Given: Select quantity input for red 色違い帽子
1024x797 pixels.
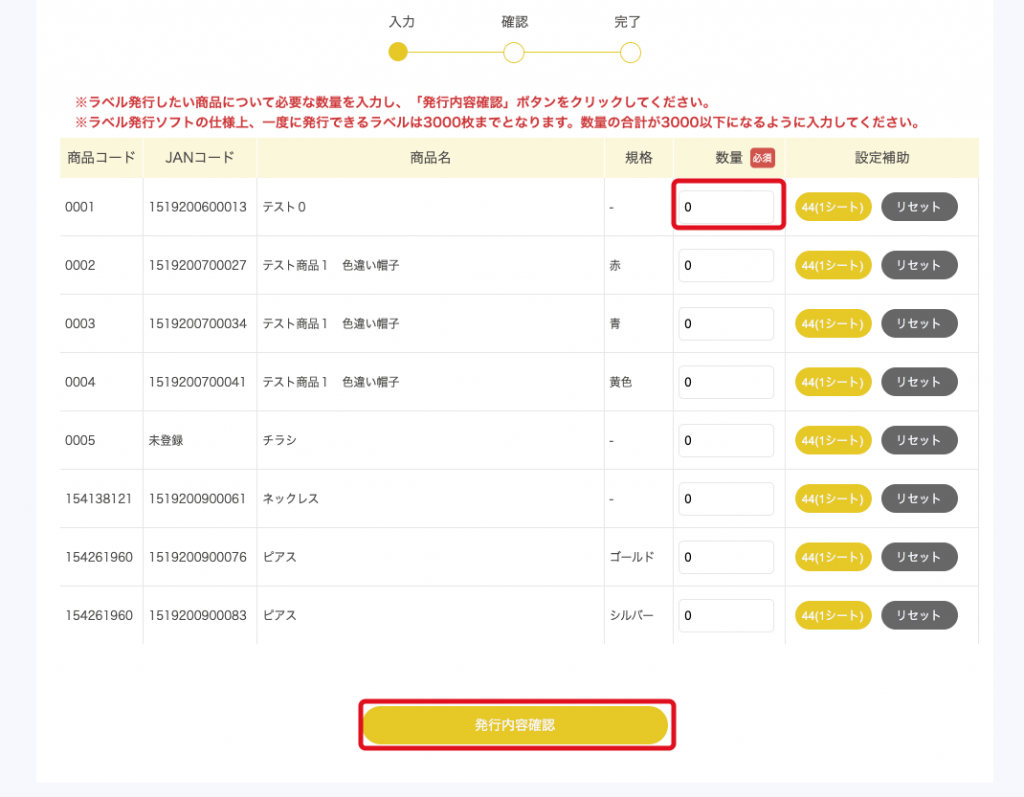Looking at the screenshot, I should 726,265.
